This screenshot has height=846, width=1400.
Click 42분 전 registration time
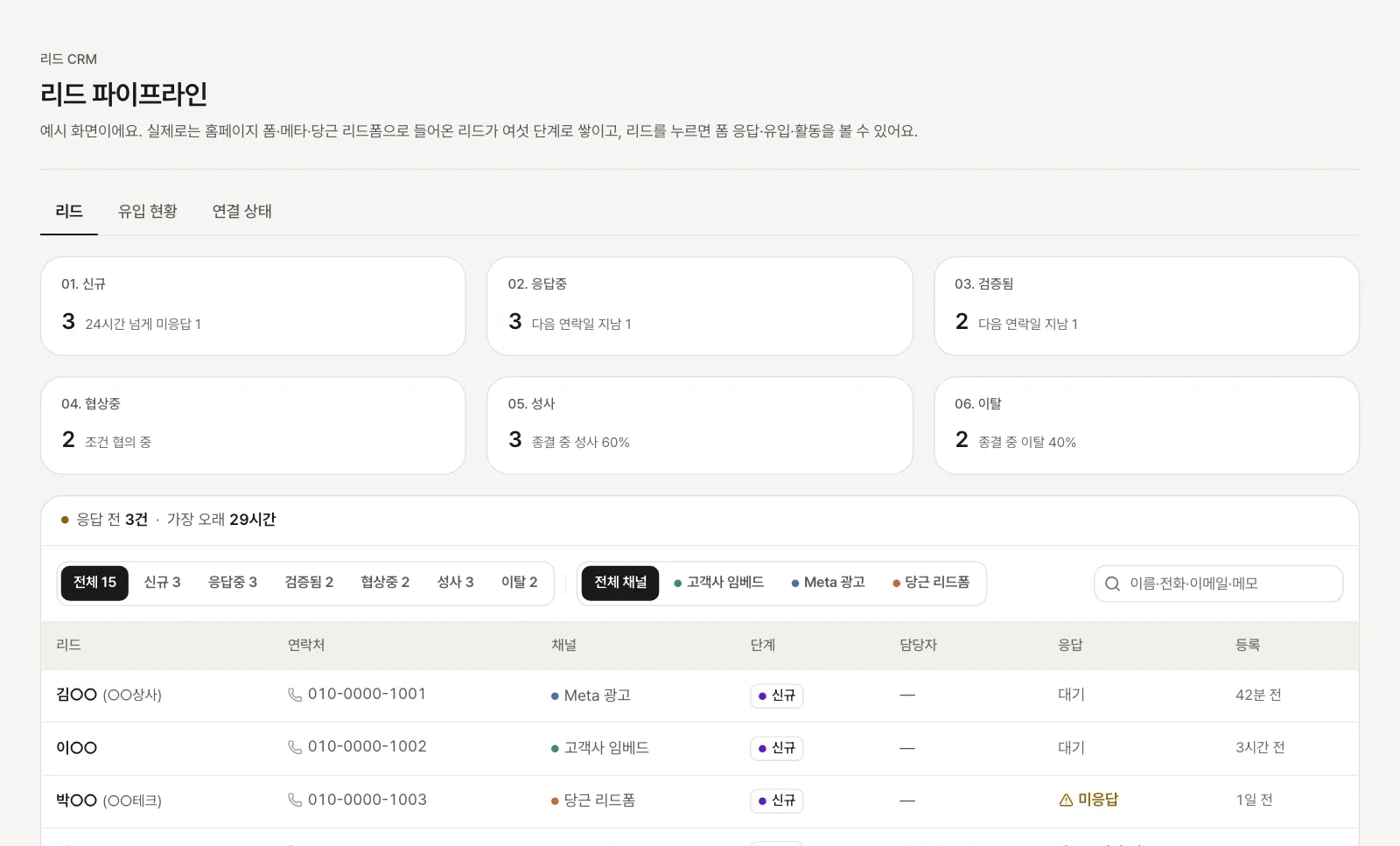[1258, 695]
